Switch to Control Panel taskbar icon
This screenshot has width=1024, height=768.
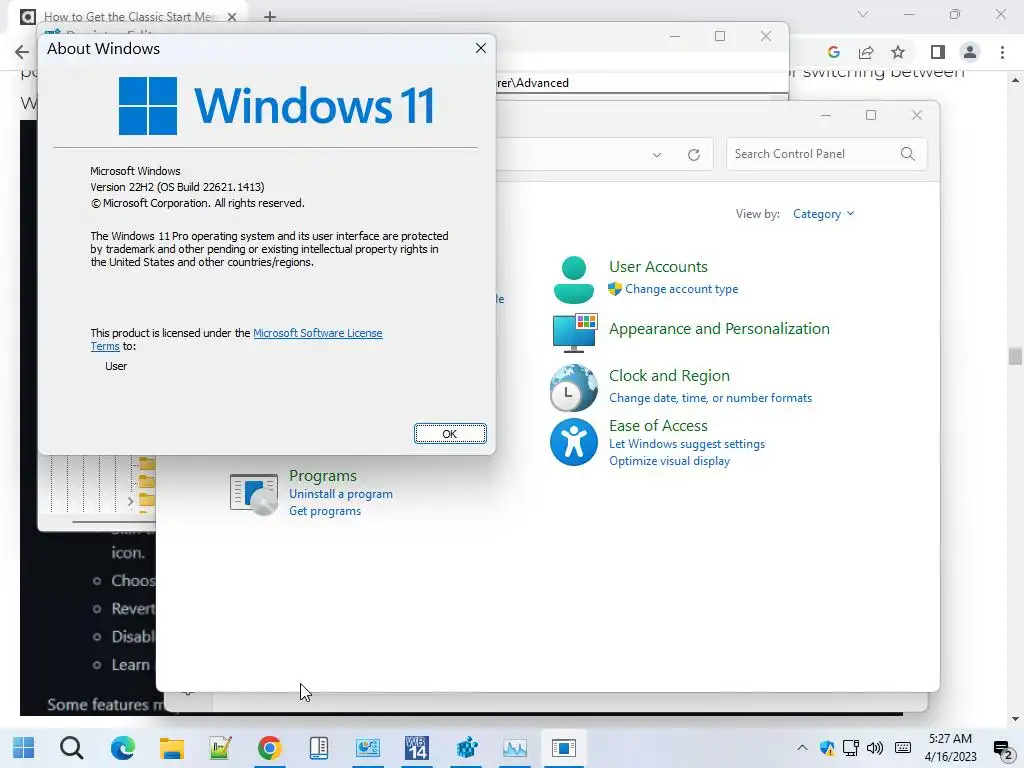tap(368, 748)
